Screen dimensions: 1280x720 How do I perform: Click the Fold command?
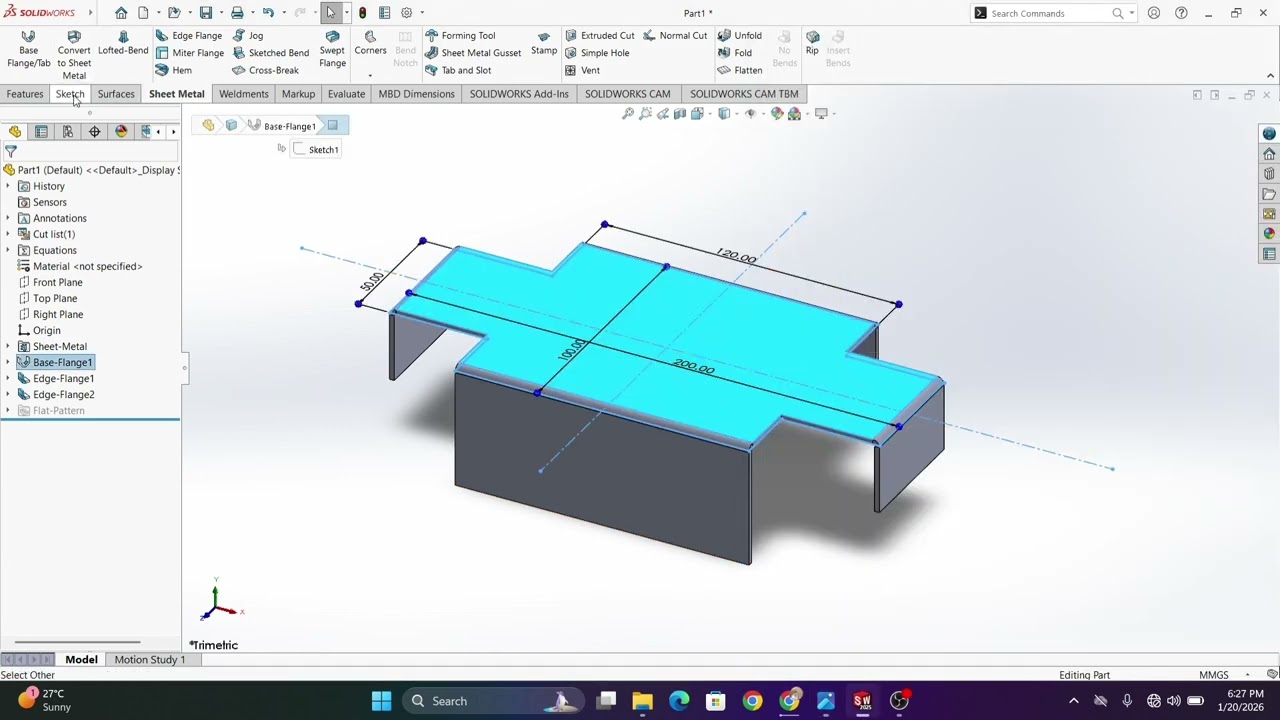tap(734, 53)
